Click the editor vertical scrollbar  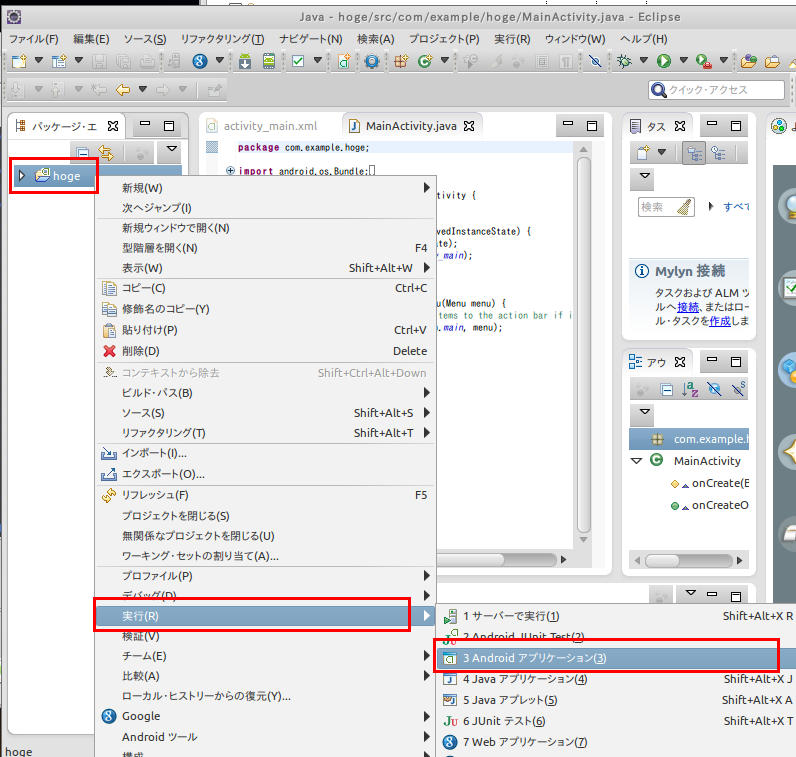tap(584, 345)
